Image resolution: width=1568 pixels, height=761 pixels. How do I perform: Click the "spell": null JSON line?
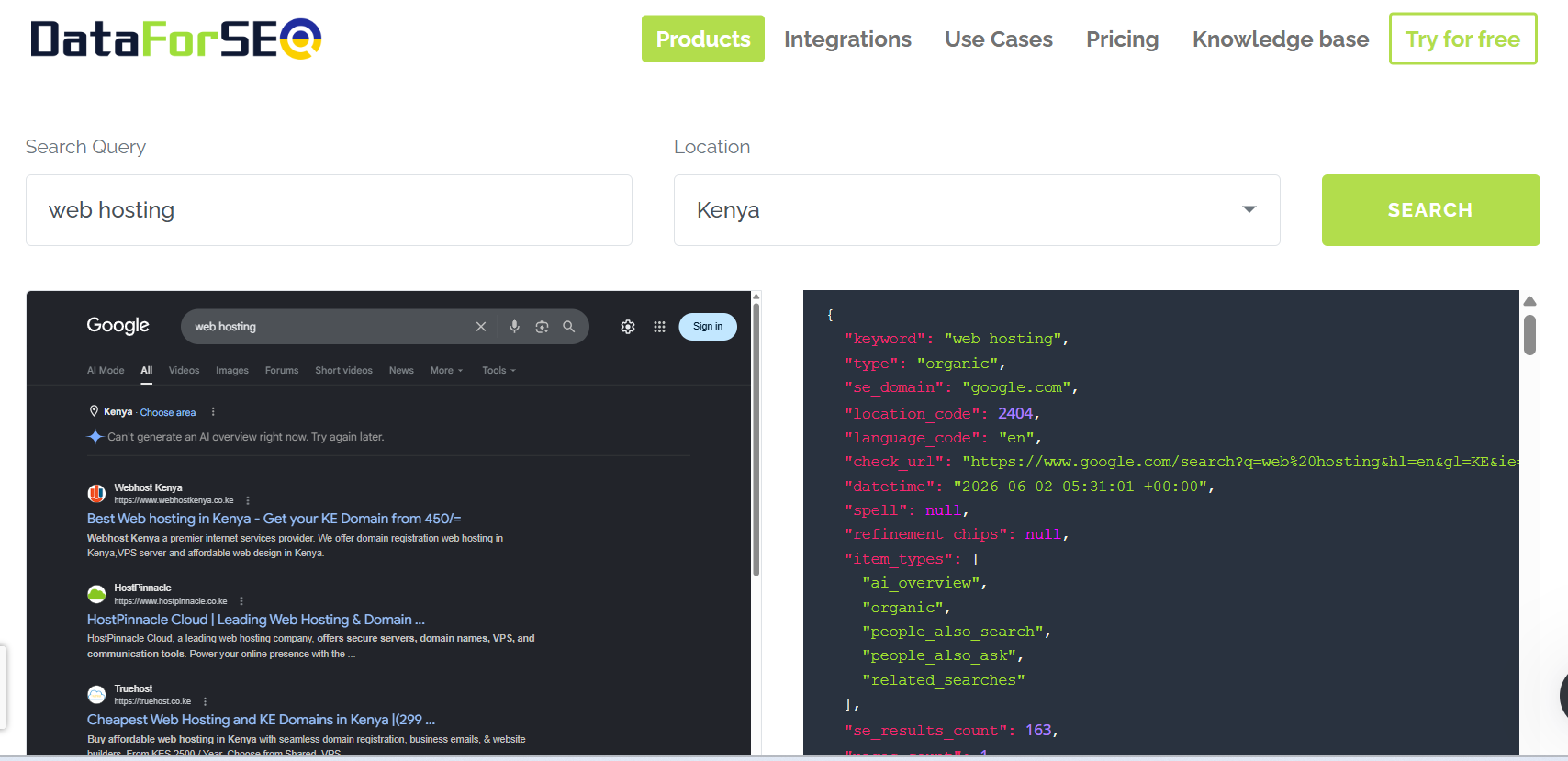907,510
